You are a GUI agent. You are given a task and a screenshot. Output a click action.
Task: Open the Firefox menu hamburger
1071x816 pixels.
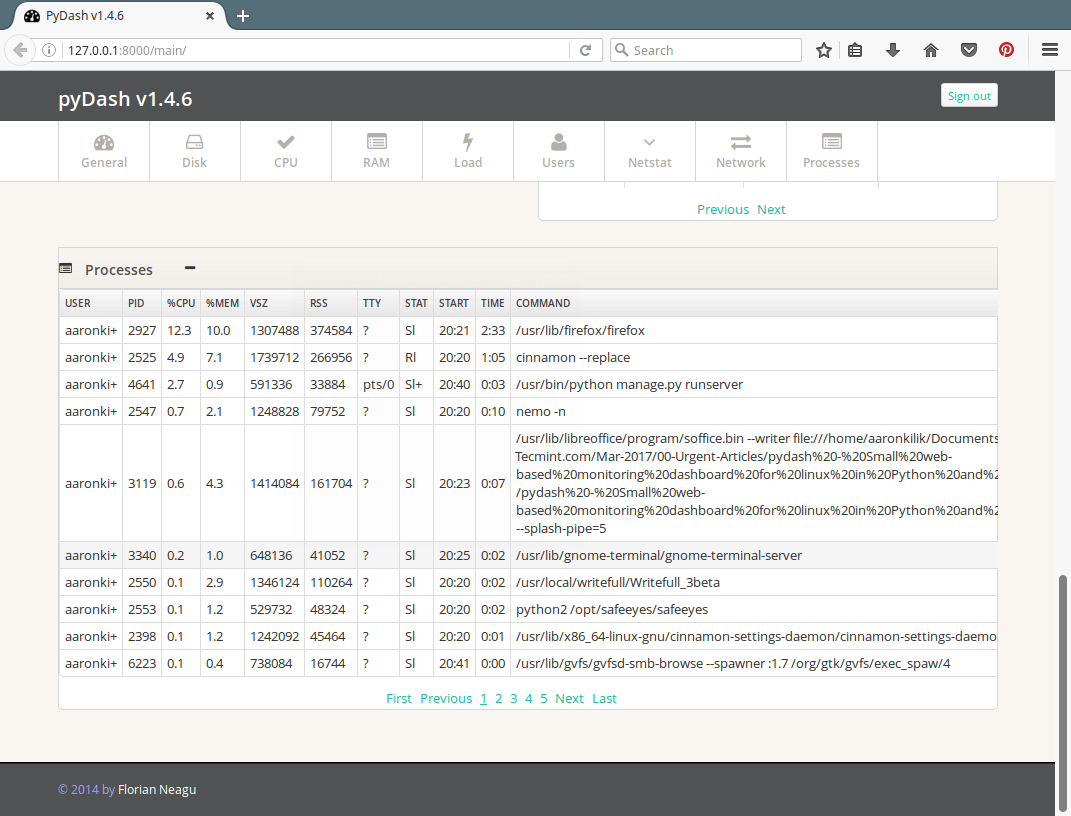click(1048, 49)
